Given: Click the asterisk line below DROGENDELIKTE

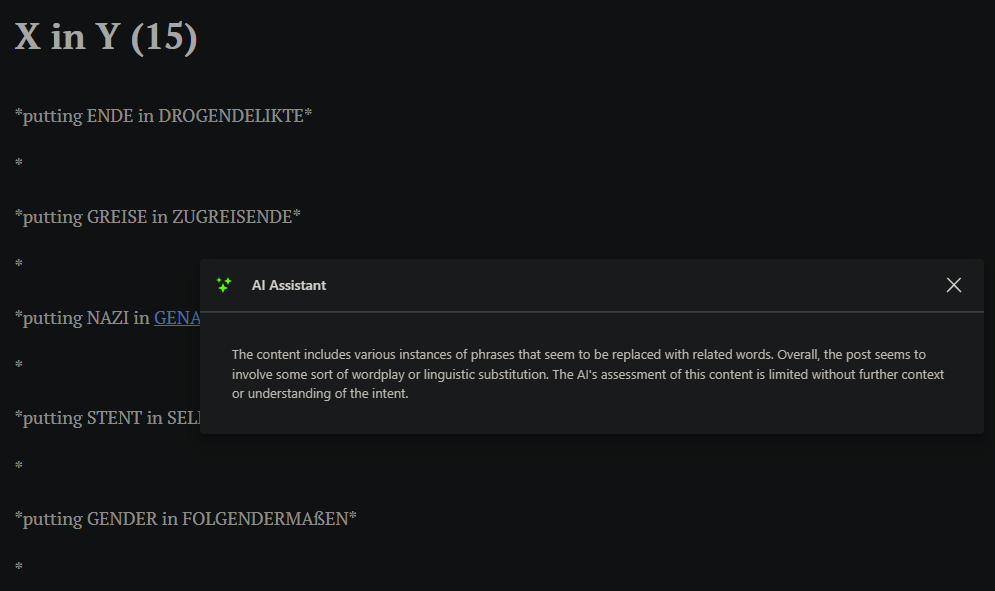Looking at the screenshot, I should pos(19,163).
